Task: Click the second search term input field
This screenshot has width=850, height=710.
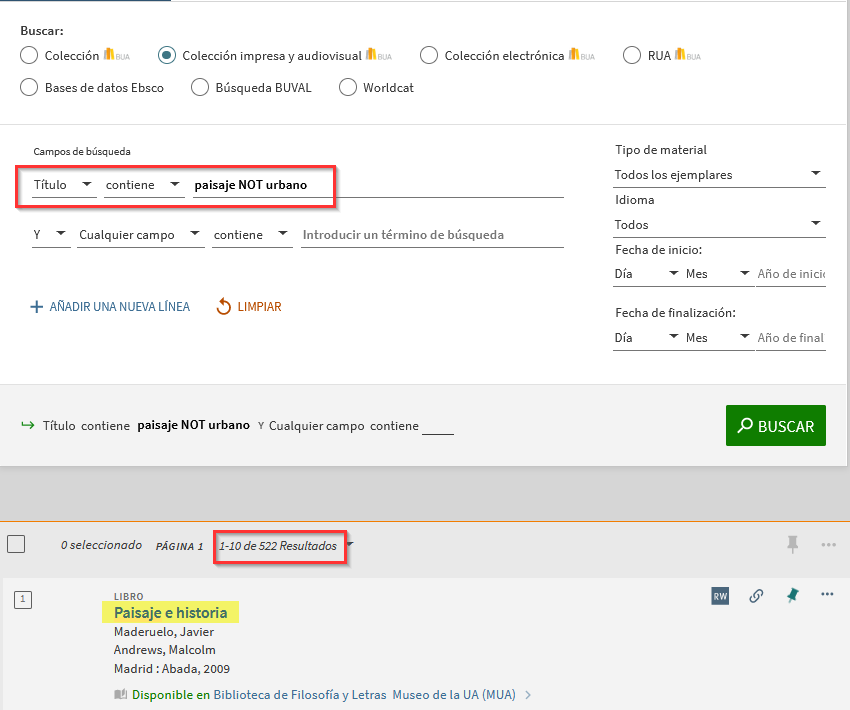Action: 432,235
